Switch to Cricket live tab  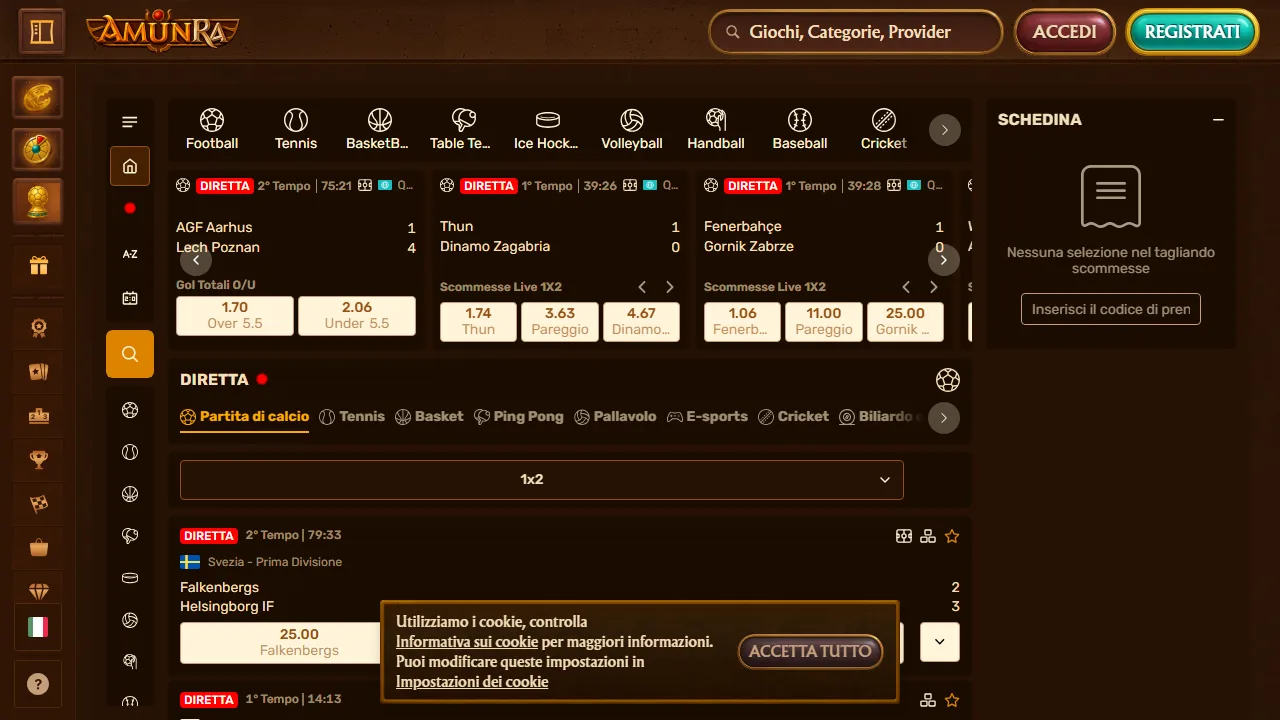point(793,416)
